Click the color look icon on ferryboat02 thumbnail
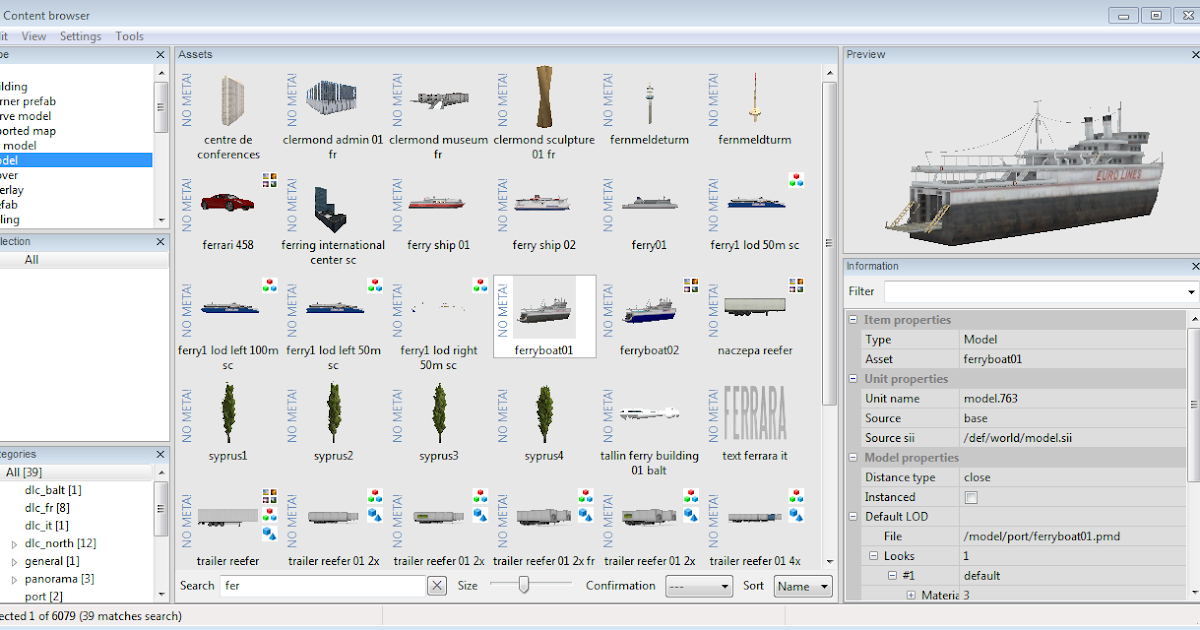 point(691,285)
